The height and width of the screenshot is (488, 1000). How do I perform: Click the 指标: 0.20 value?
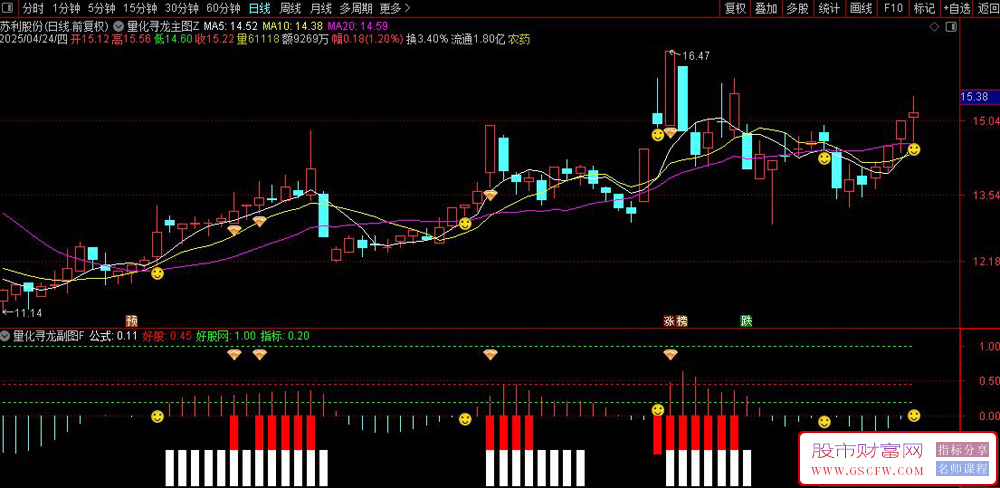point(285,334)
